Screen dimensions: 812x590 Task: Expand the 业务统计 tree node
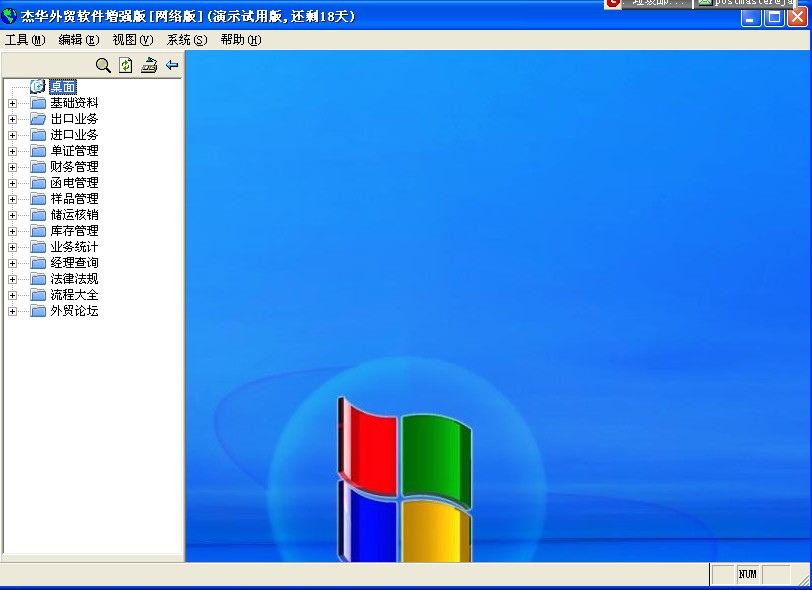[12, 248]
